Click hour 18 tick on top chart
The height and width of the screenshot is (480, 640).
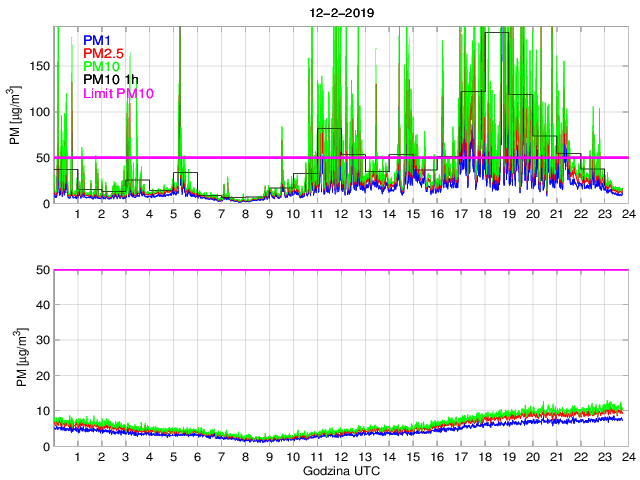point(484,215)
